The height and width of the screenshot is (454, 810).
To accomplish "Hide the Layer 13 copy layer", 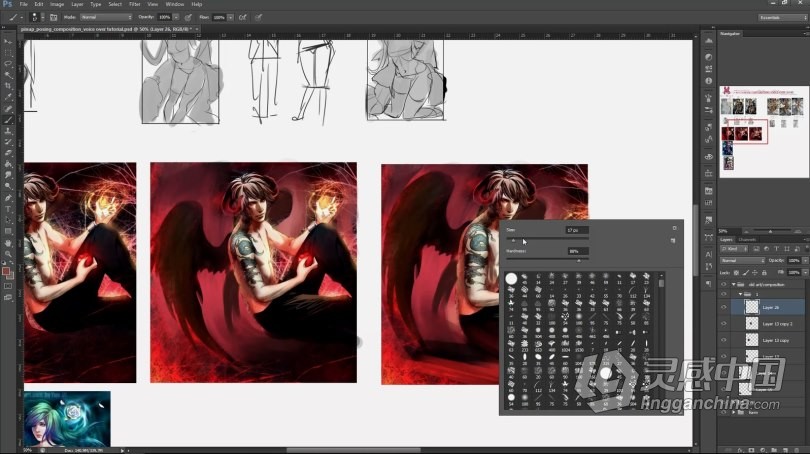I will [724, 340].
